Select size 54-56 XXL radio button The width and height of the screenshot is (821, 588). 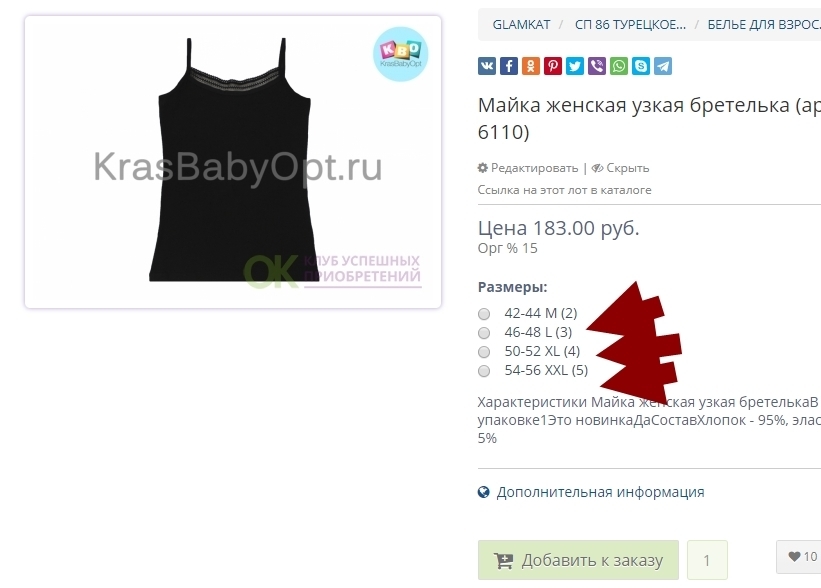pyautogui.click(x=484, y=371)
